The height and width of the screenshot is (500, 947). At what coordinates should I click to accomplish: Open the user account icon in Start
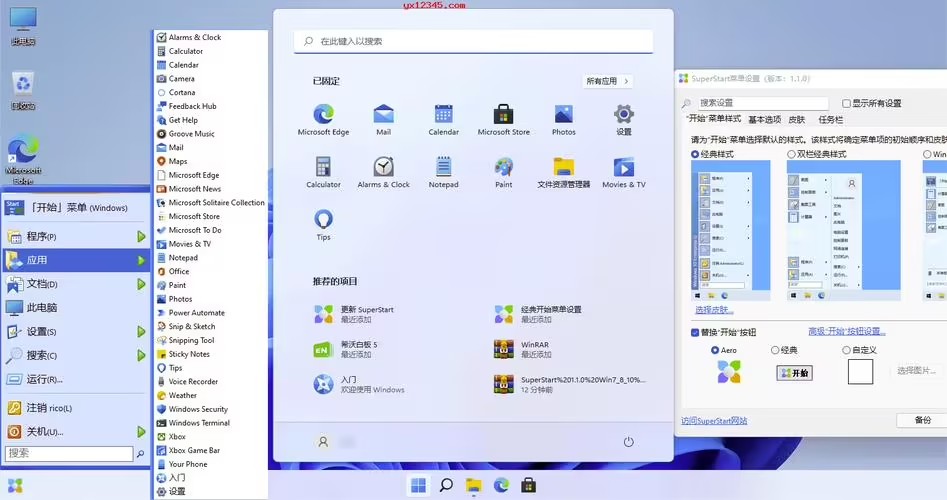click(323, 442)
